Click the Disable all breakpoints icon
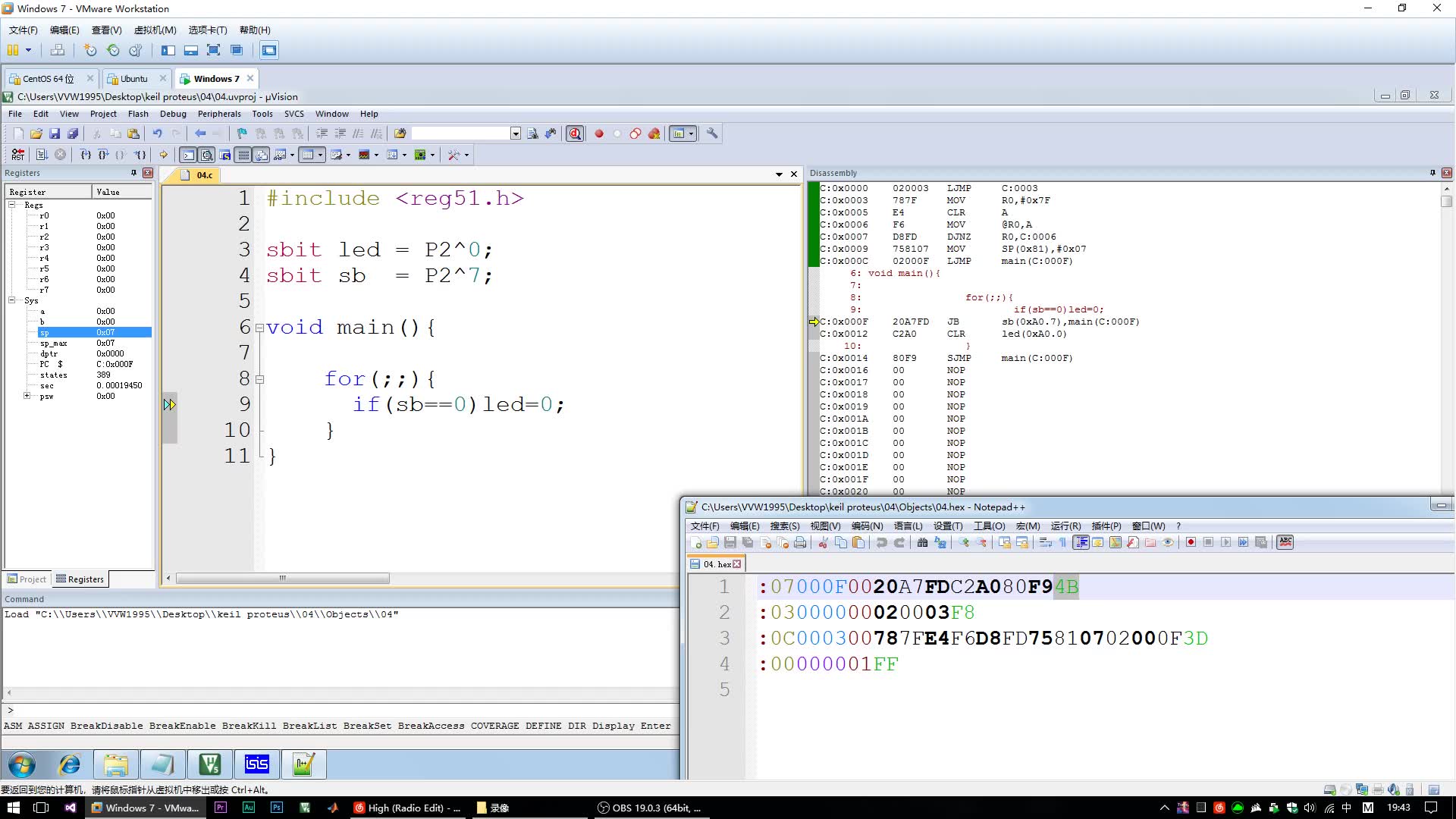Image resolution: width=1456 pixels, height=819 pixels. pyautogui.click(x=635, y=133)
